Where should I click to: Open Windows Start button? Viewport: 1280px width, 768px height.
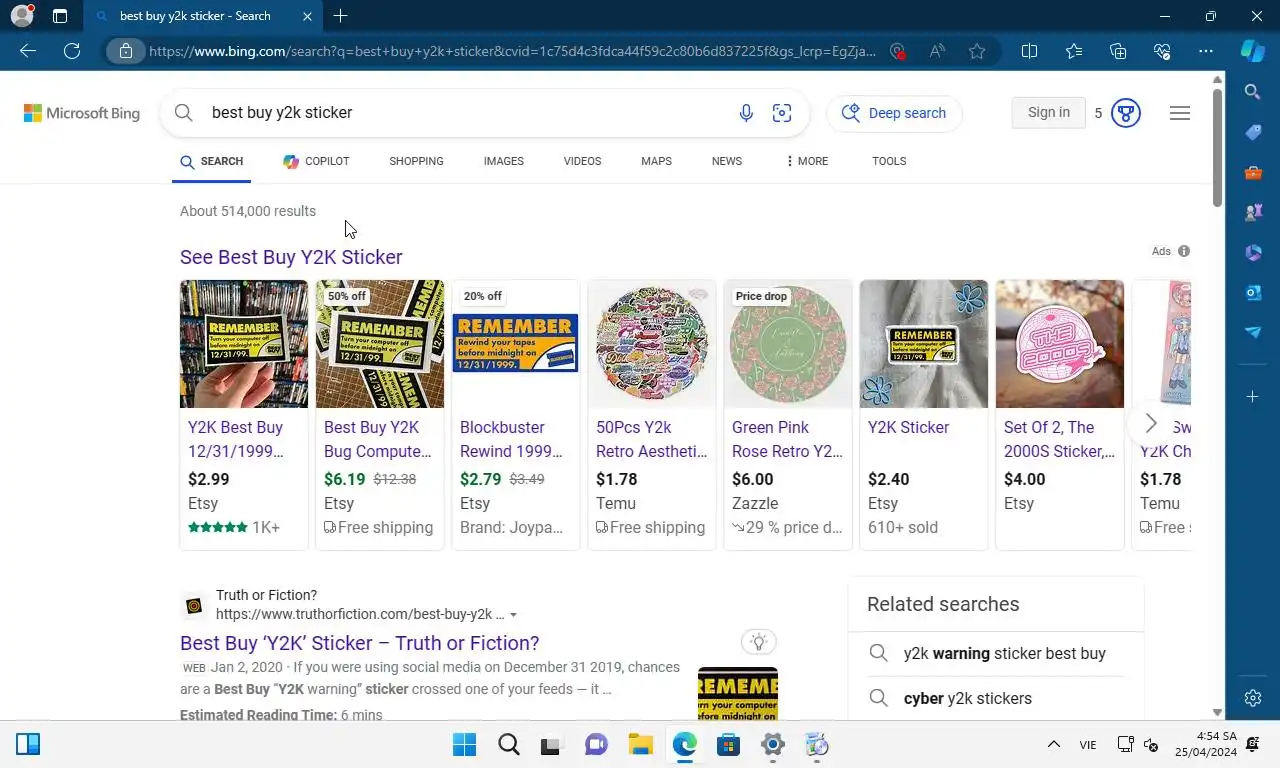464,744
